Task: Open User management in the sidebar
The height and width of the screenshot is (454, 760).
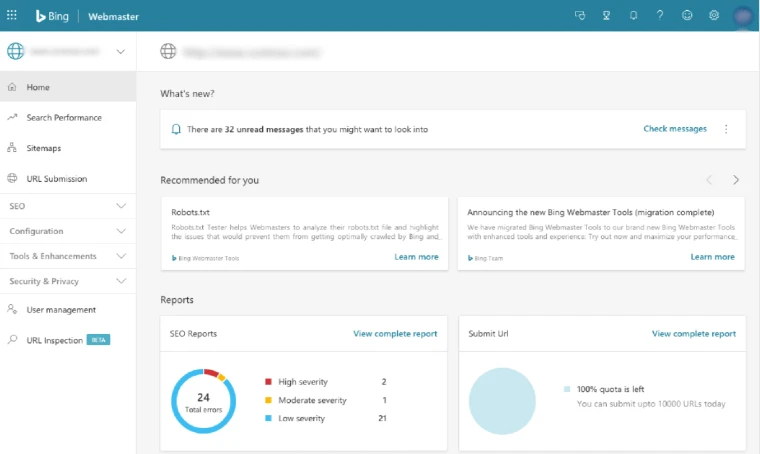Action: (68, 309)
